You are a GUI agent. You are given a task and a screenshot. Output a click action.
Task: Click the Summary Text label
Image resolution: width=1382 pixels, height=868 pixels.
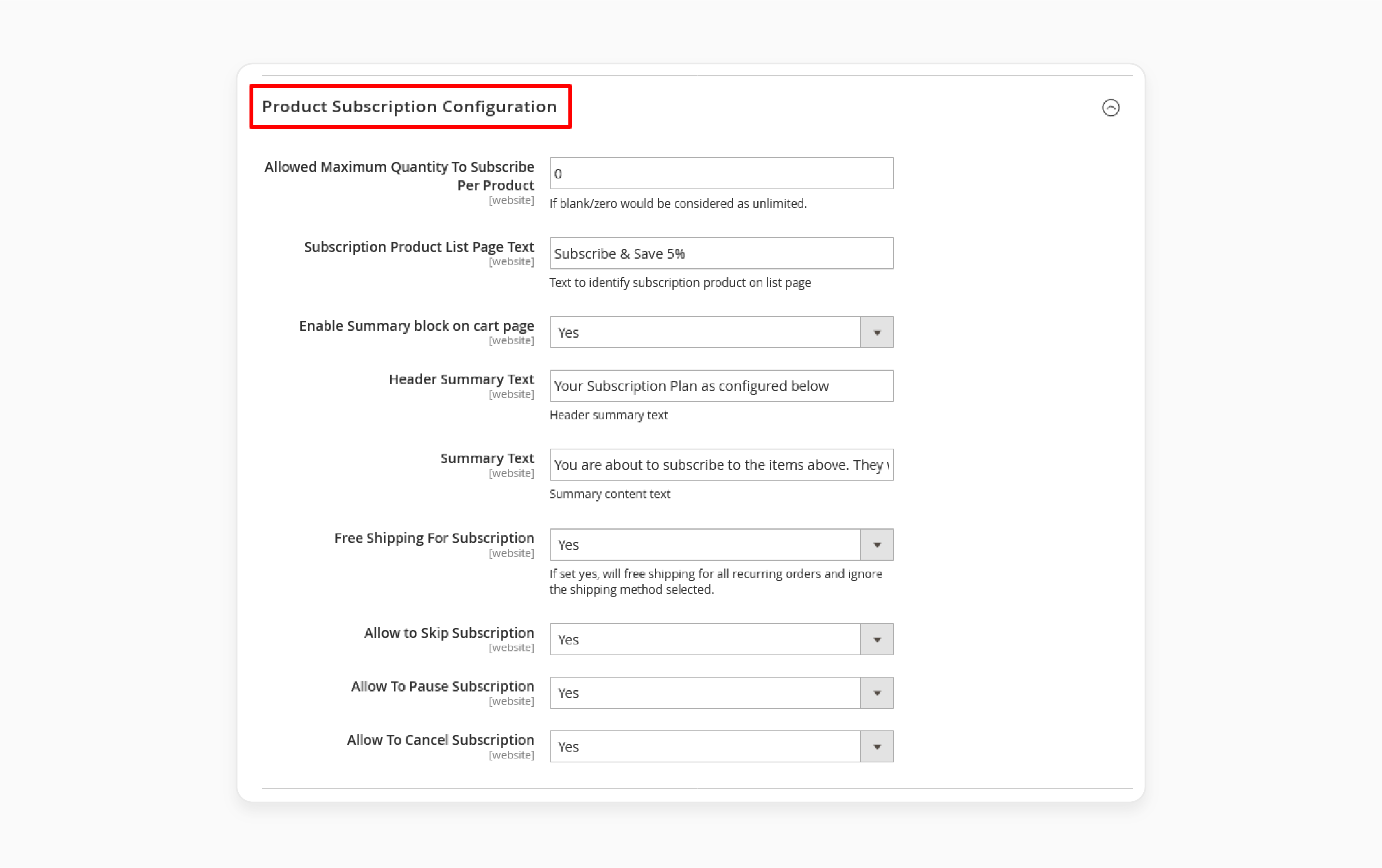(x=487, y=458)
